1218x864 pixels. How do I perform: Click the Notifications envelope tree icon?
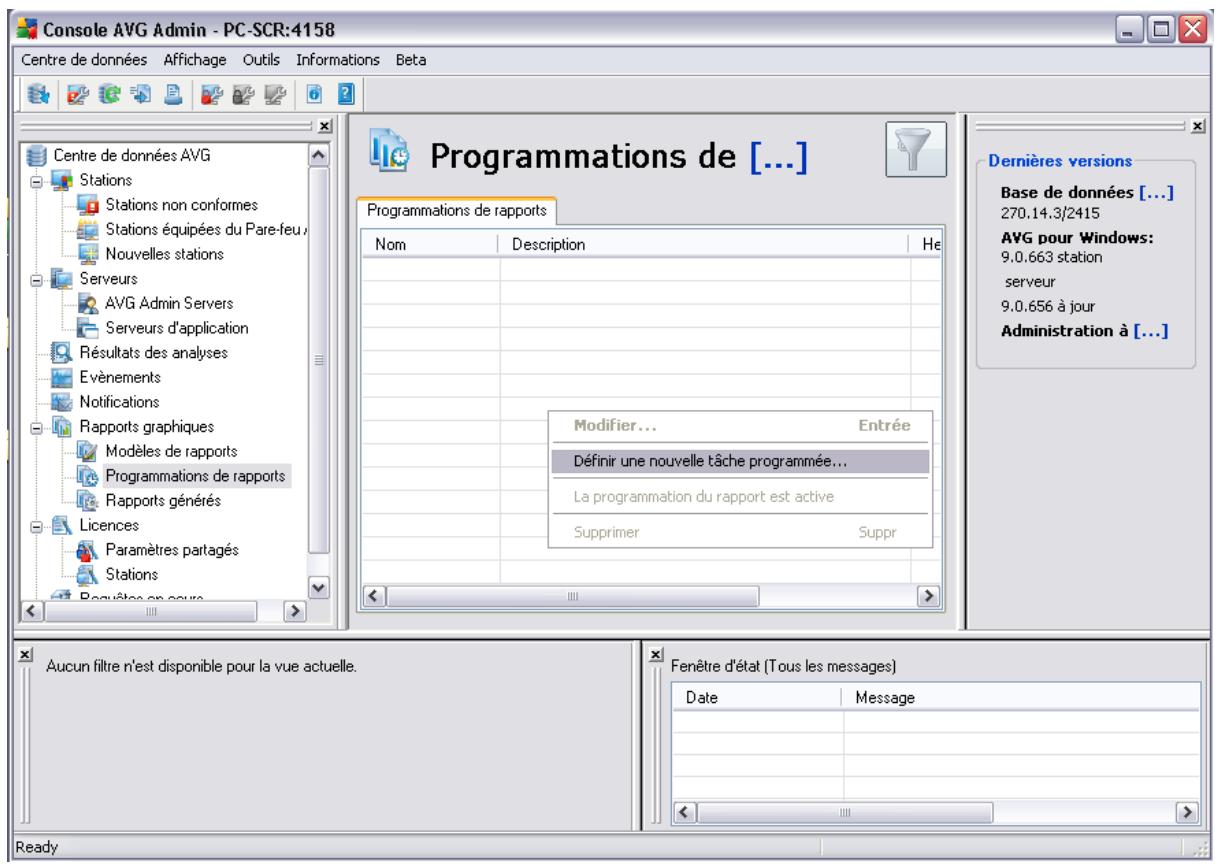63,402
